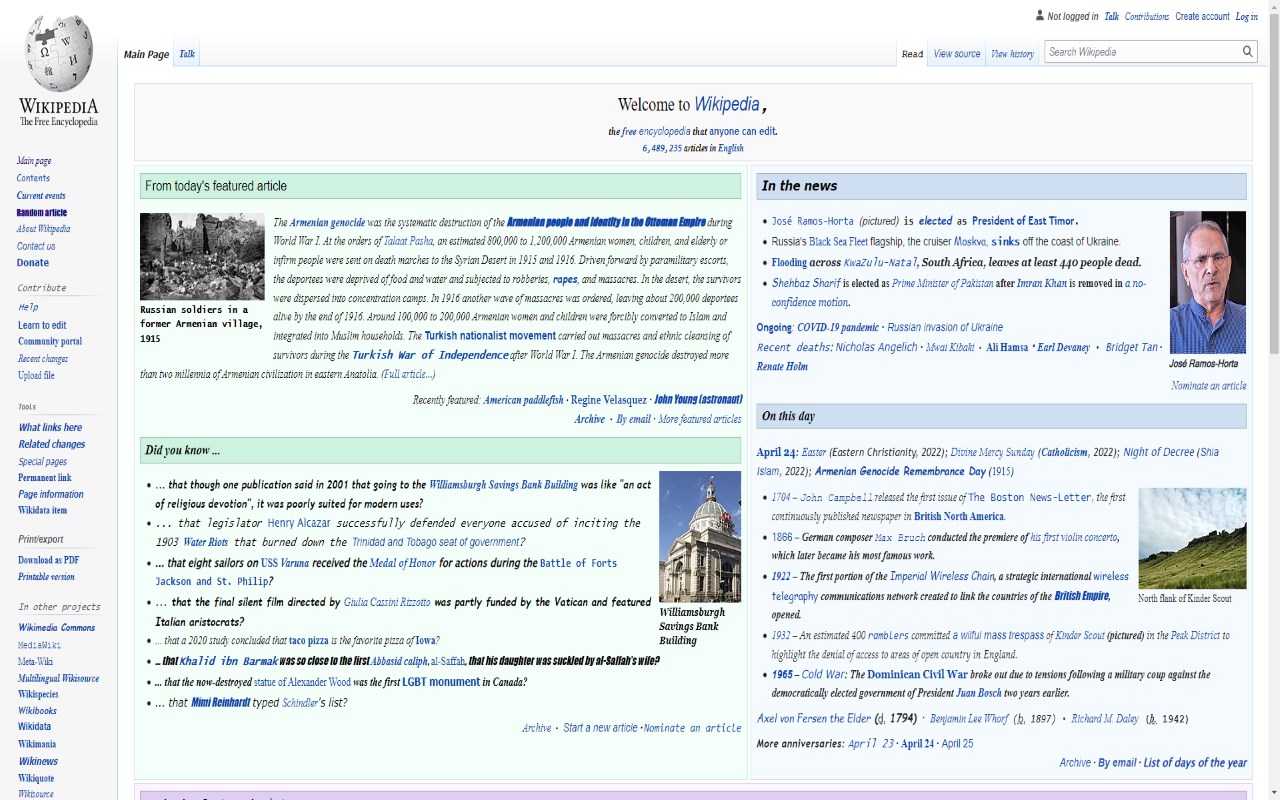Open Page information

pyautogui.click(x=51, y=494)
